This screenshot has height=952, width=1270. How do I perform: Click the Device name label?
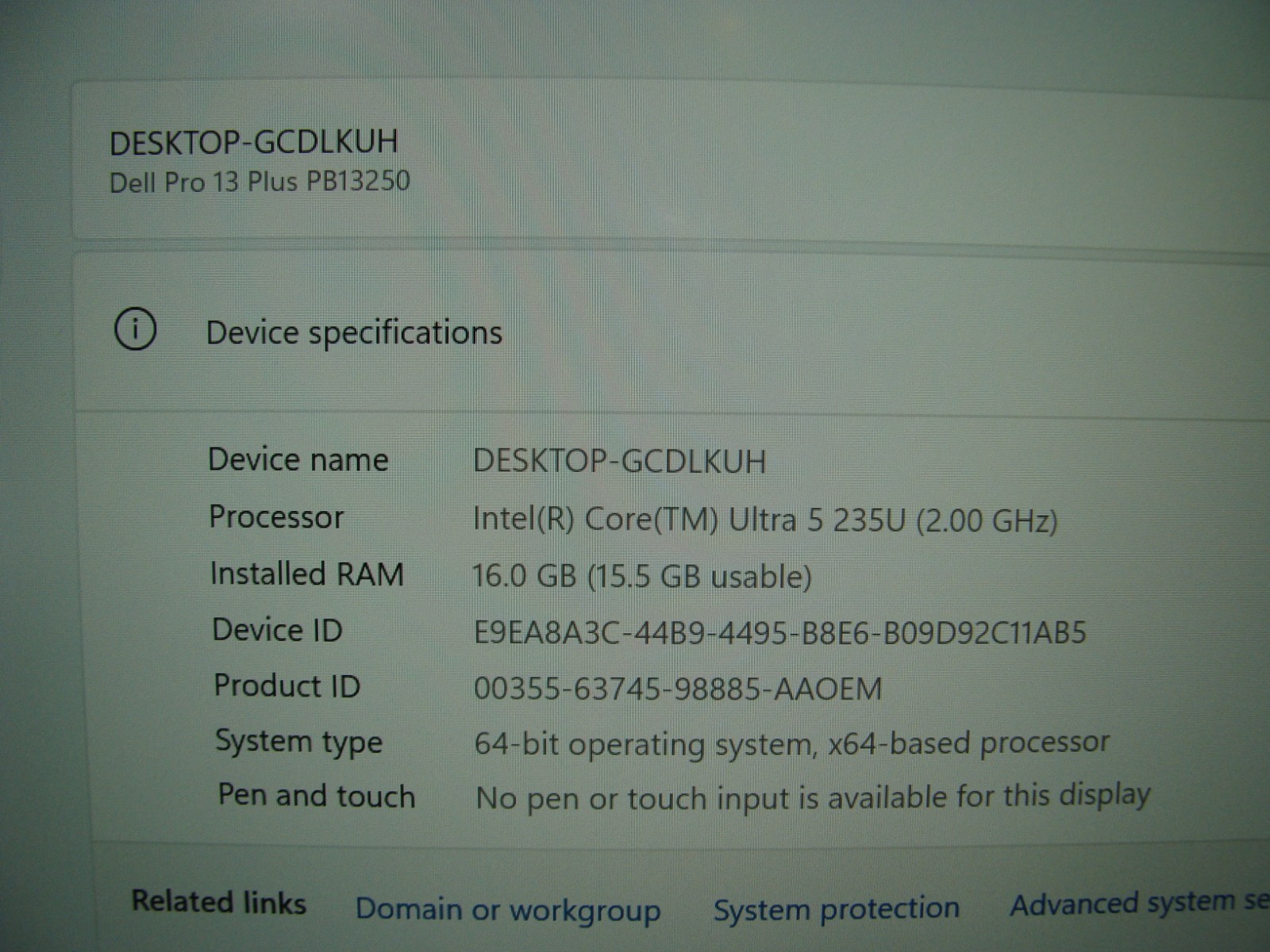coord(298,459)
